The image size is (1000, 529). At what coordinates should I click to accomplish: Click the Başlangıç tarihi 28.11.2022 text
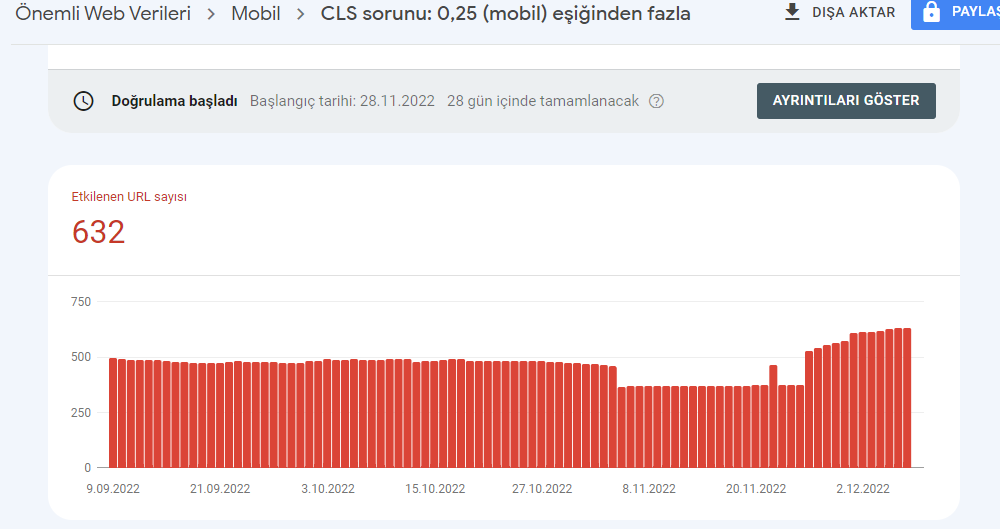(x=342, y=101)
